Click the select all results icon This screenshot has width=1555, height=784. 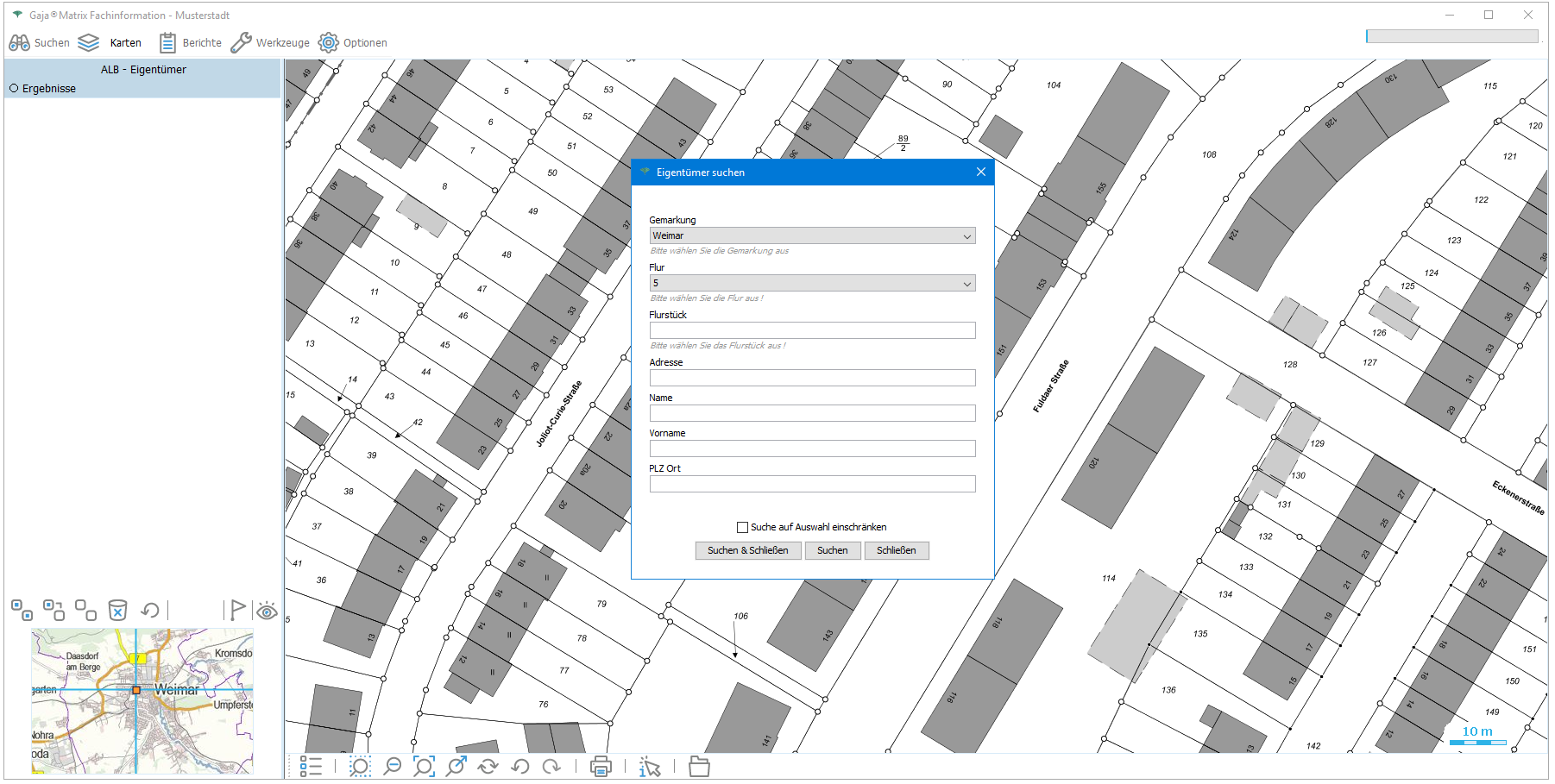tap(22, 611)
